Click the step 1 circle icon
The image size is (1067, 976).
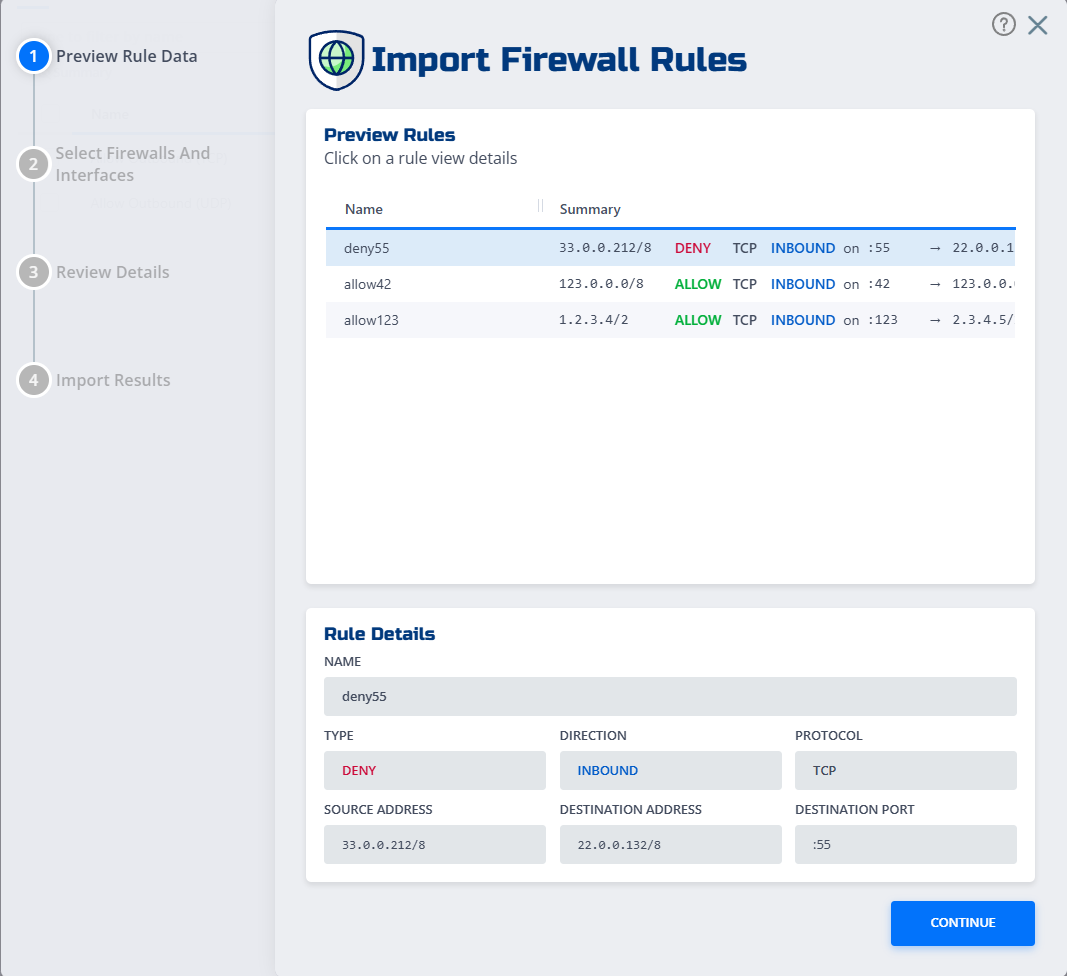34,56
